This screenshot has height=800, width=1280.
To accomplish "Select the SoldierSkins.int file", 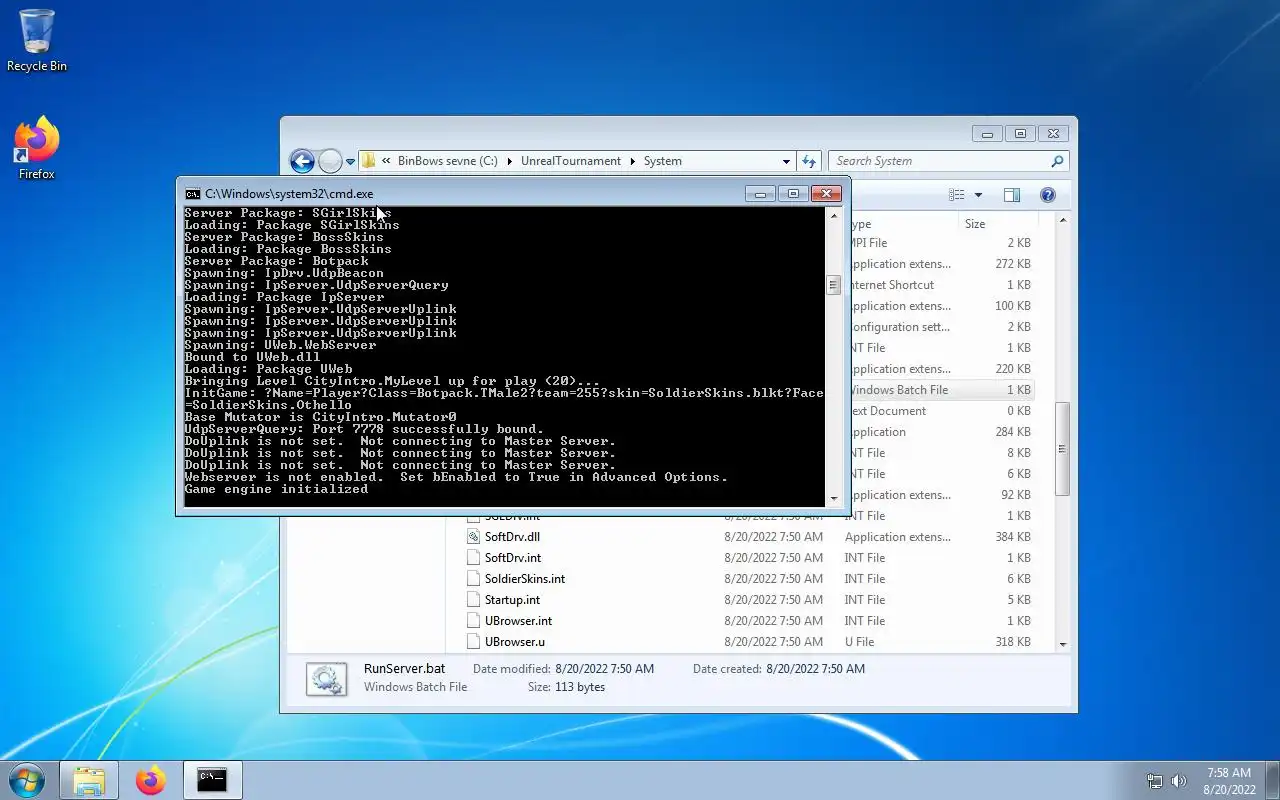I will pyautogui.click(x=525, y=579).
